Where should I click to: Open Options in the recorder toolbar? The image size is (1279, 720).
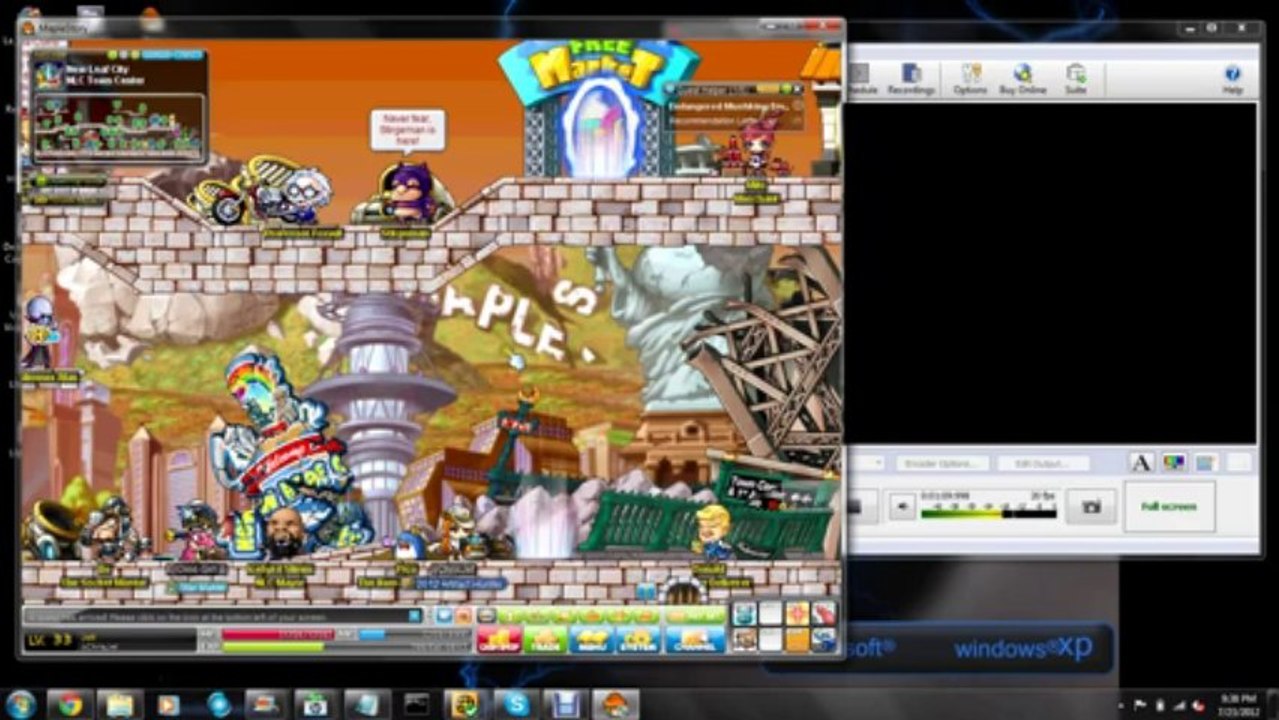tap(970, 79)
